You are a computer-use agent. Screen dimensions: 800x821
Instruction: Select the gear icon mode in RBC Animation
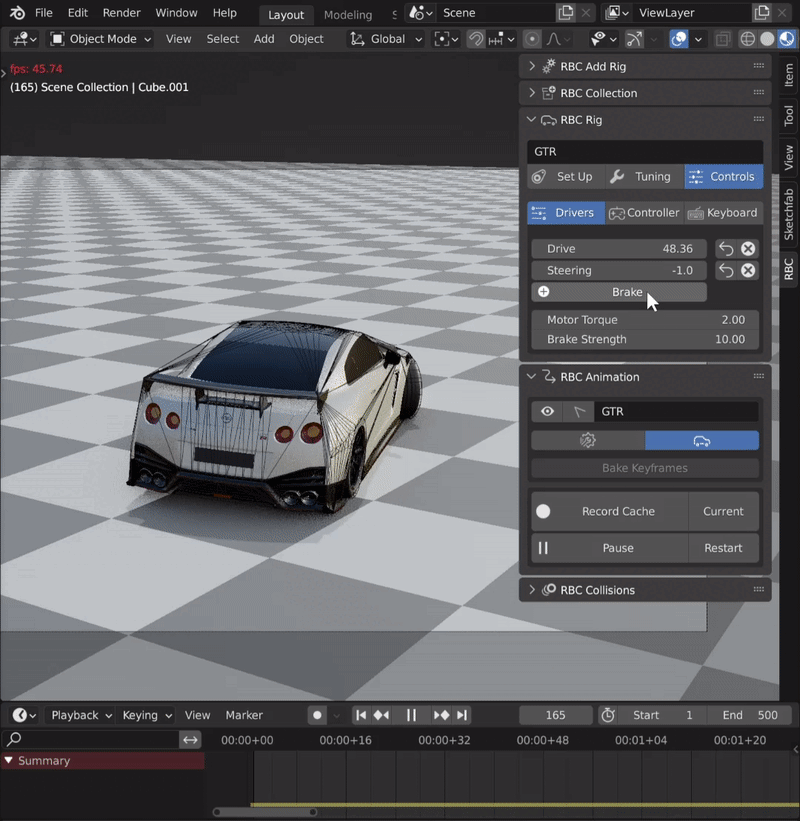coord(588,441)
